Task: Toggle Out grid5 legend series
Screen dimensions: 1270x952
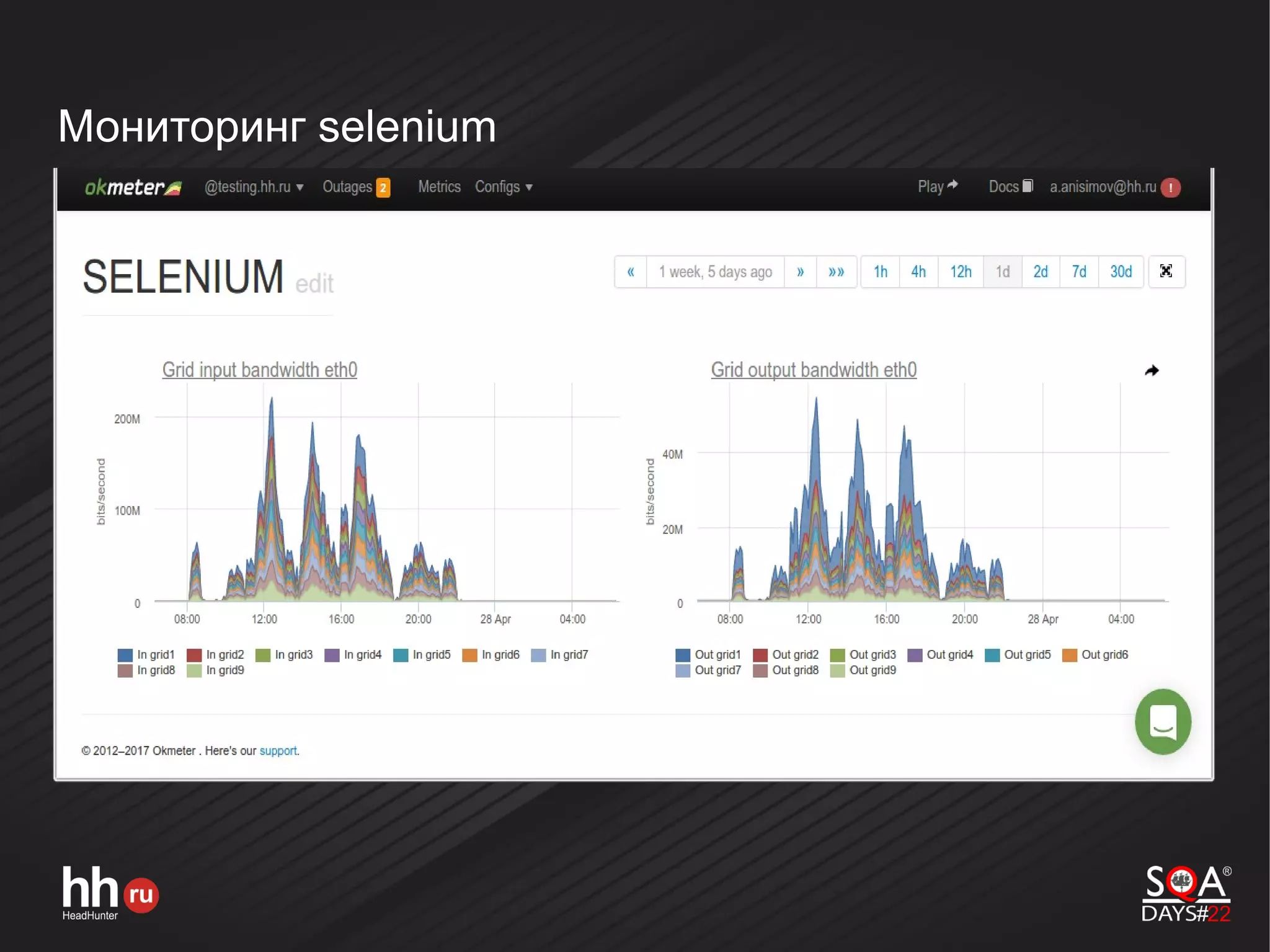Action: pyautogui.click(x=1018, y=655)
